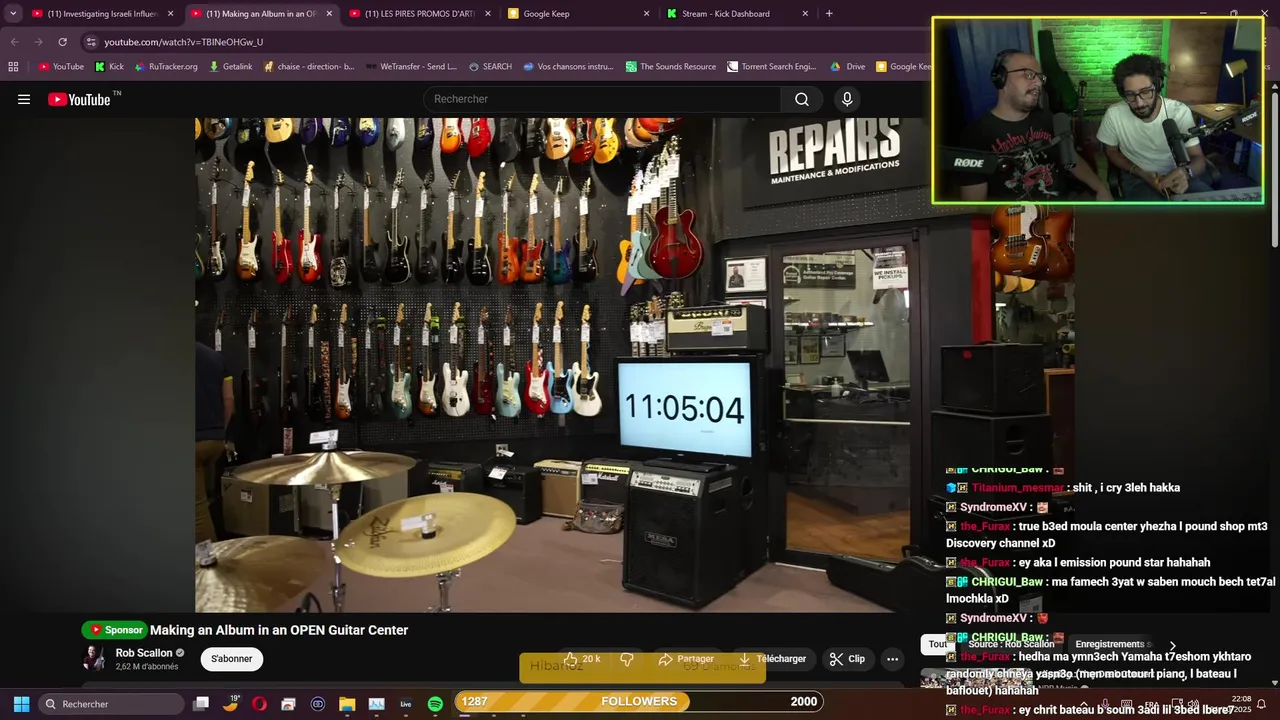Screen dimensions: 1280x720
Task: Close the Making an Album tab
Action: click(329, 14)
